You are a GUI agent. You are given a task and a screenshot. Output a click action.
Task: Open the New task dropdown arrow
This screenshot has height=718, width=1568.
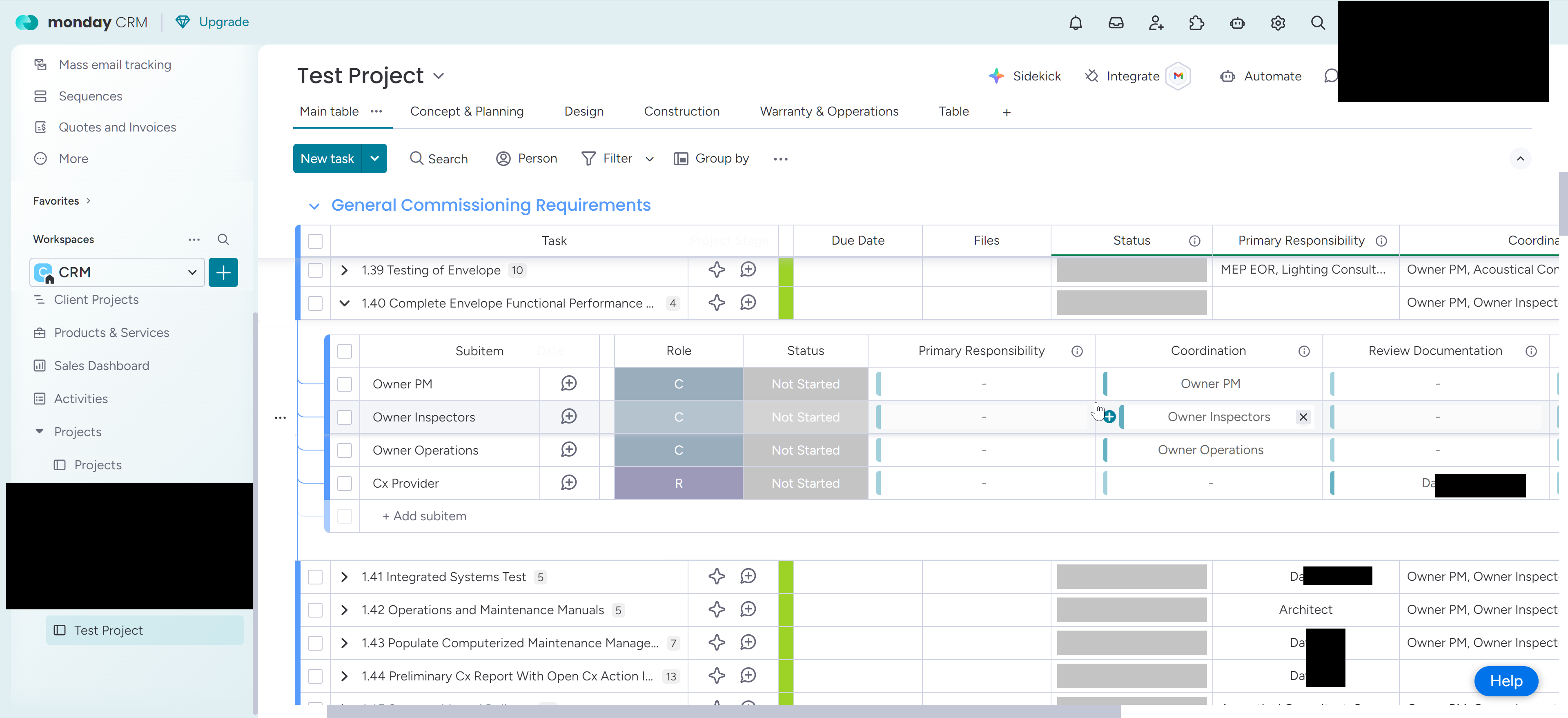click(x=374, y=158)
